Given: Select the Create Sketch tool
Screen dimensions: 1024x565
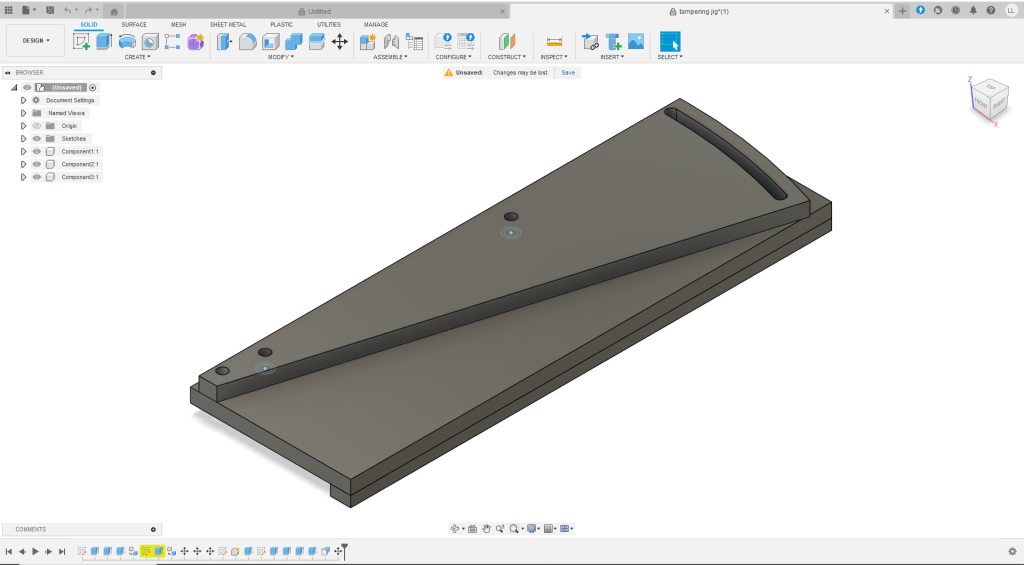Looking at the screenshot, I should pyautogui.click(x=82, y=42).
